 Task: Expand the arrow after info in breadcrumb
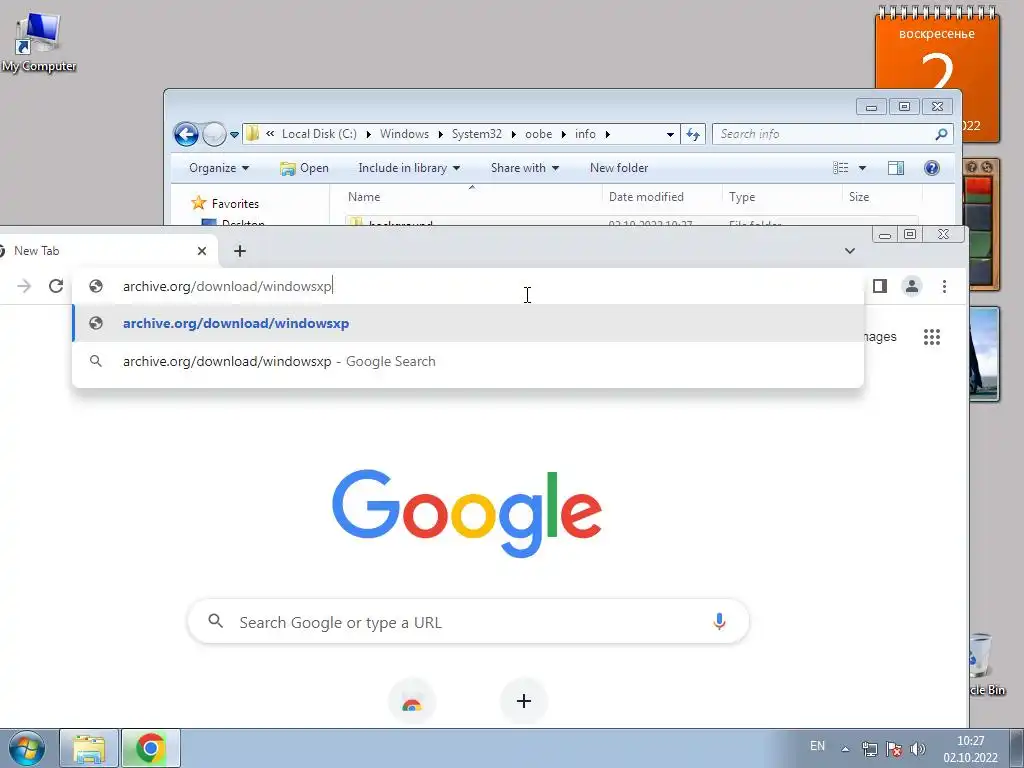click(x=607, y=135)
